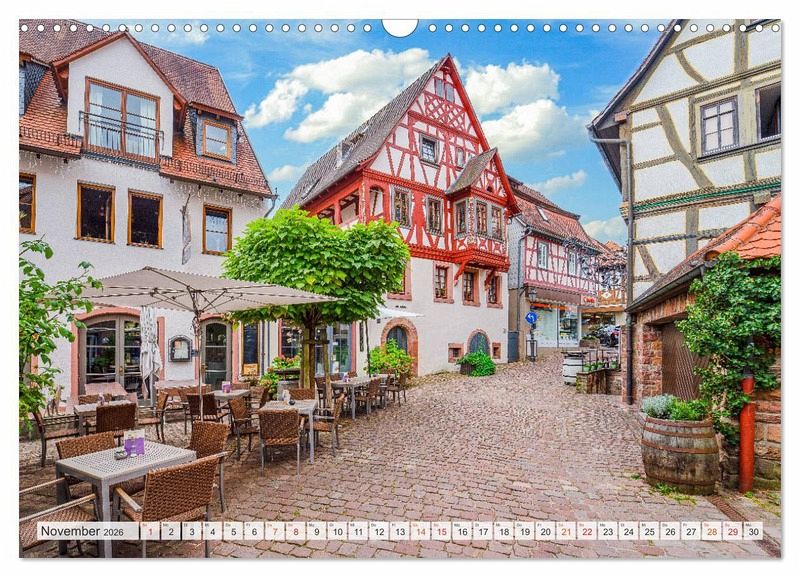This screenshot has width=800, height=577.
Task: Select date 4 in the calendar strip
Action: click(x=213, y=531)
